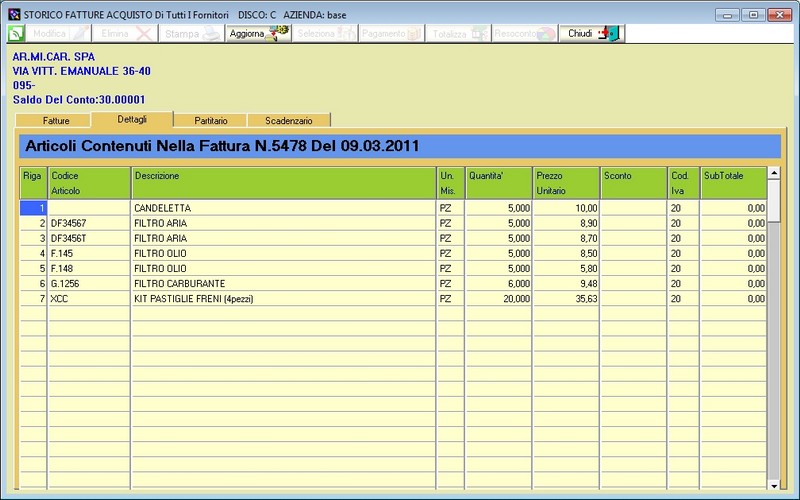Click article code DF34567
Screen dimensions: 800x500
tap(68, 223)
